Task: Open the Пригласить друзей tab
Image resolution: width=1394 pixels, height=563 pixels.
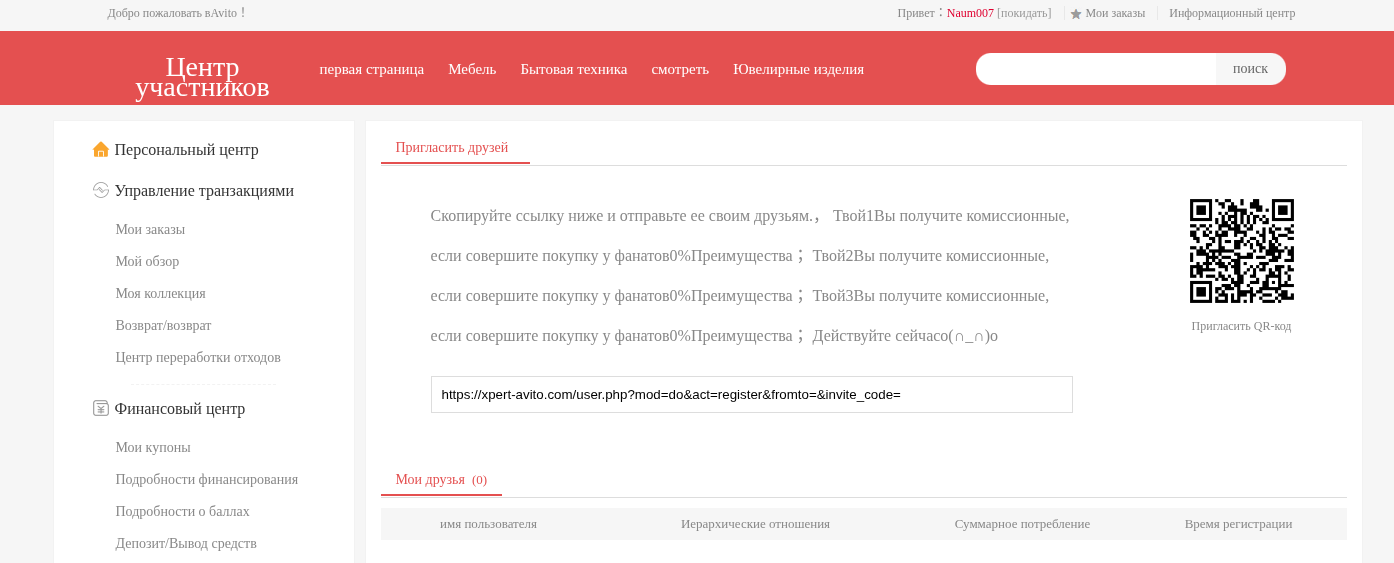Action: [452, 148]
